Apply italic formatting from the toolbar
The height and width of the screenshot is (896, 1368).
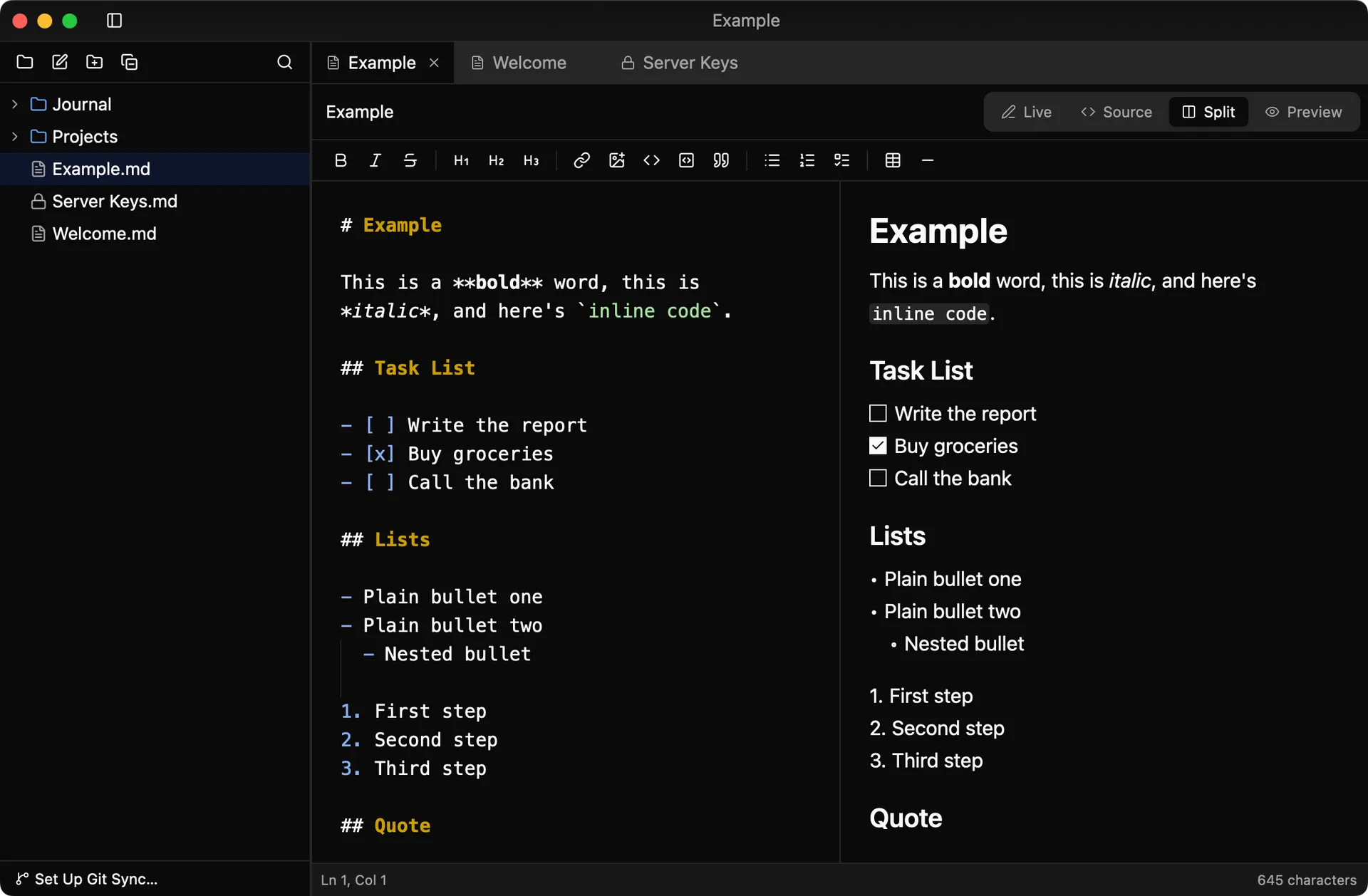(375, 160)
